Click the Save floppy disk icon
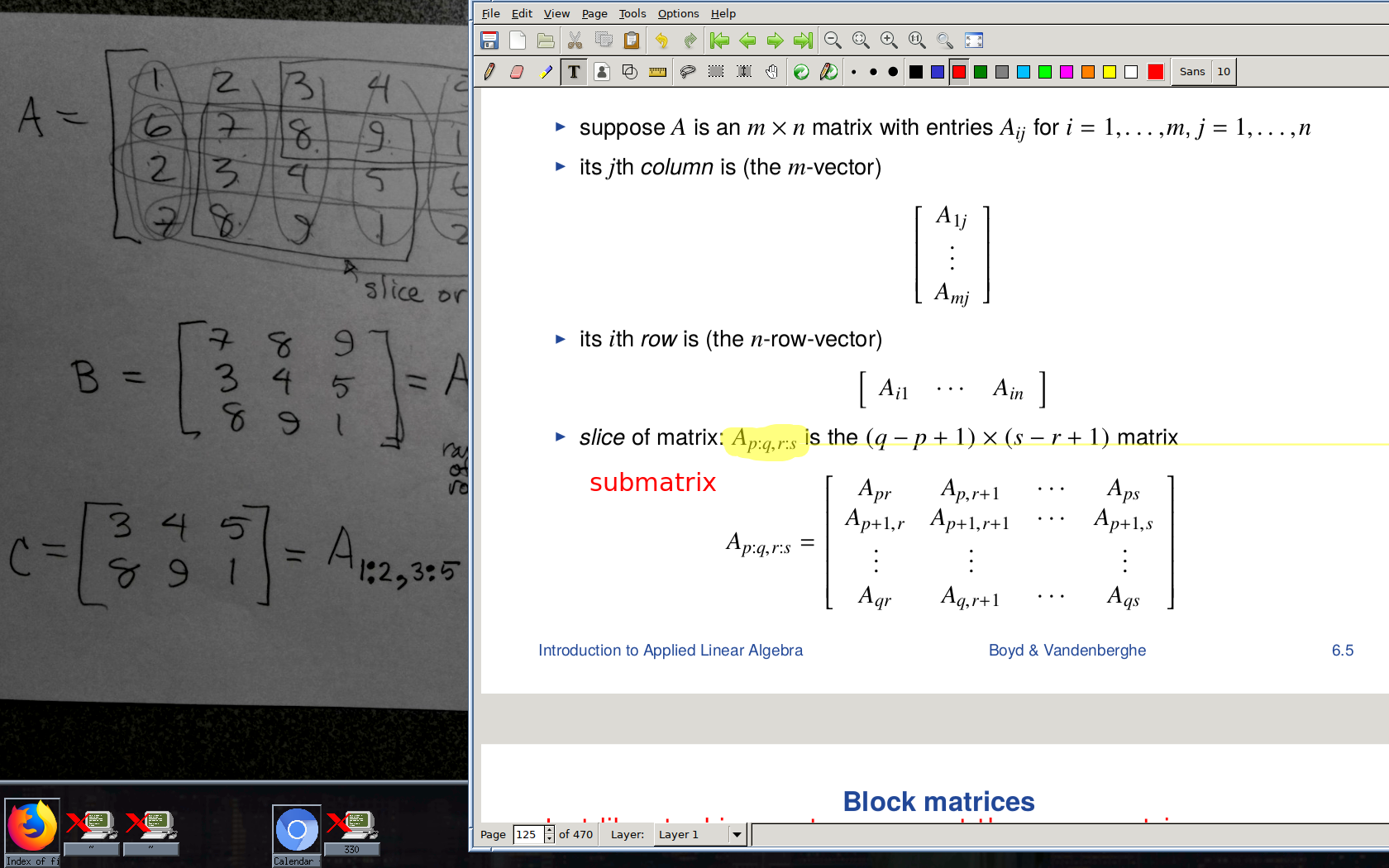This screenshot has height=868, width=1389. coord(489,41)
